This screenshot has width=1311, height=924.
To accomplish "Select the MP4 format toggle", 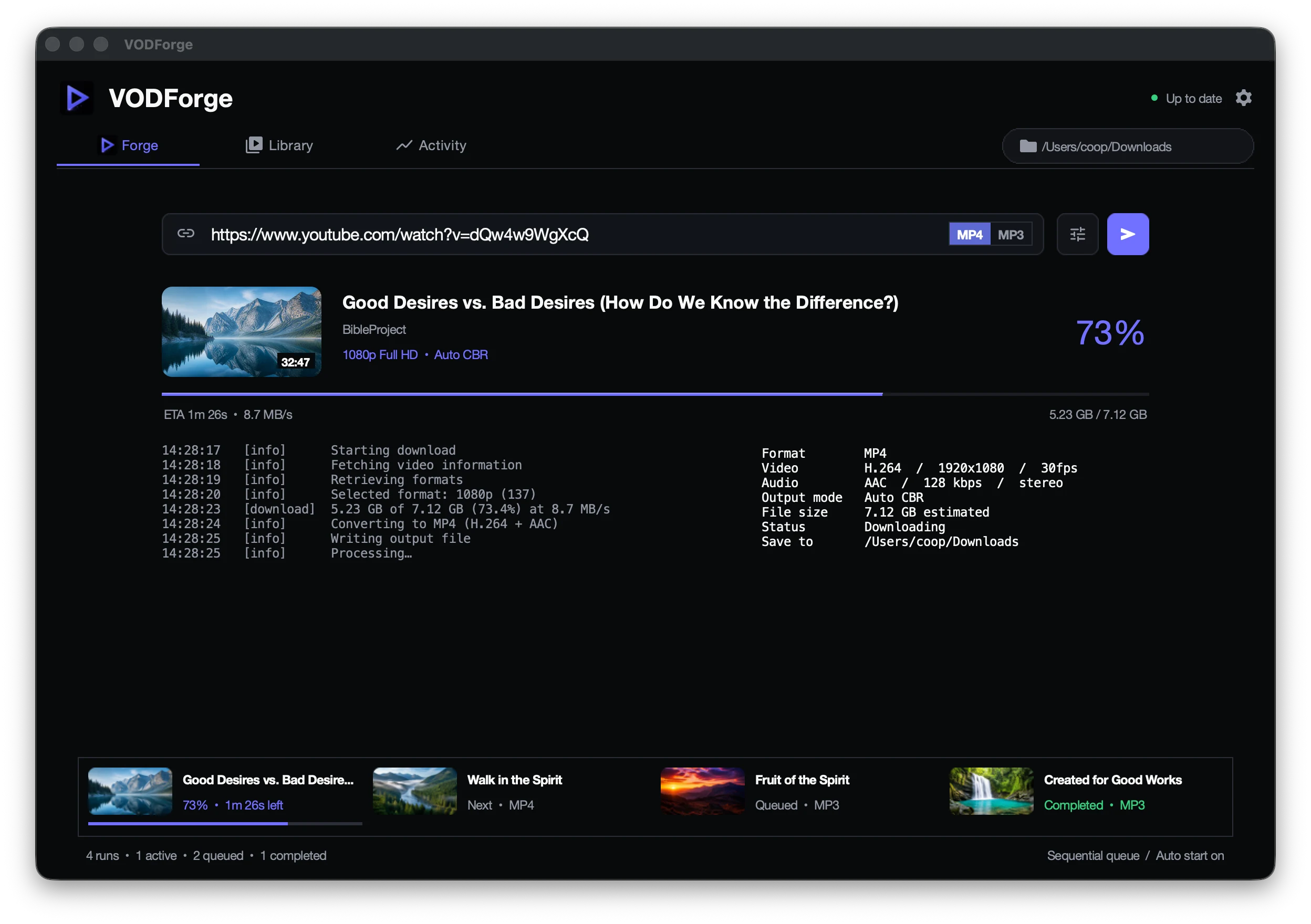I will [x=969, y=235].
